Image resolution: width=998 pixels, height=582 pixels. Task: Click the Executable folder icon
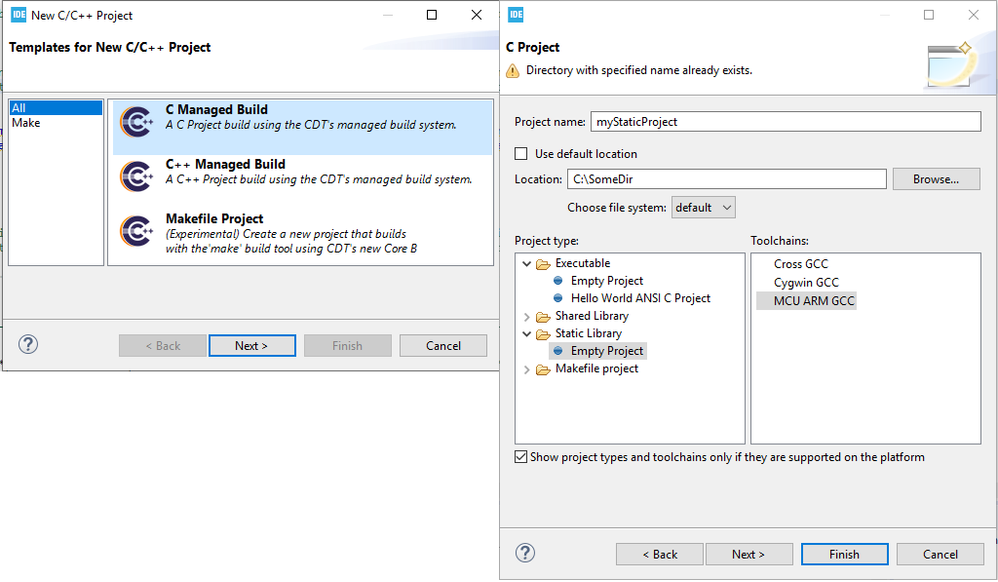pos(543,264)
